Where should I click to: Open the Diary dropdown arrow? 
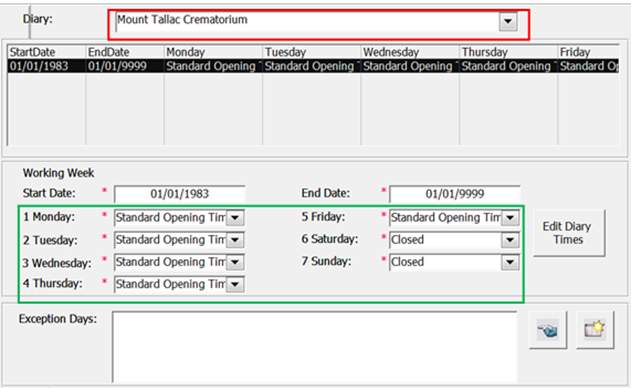[x=508, y=21]
